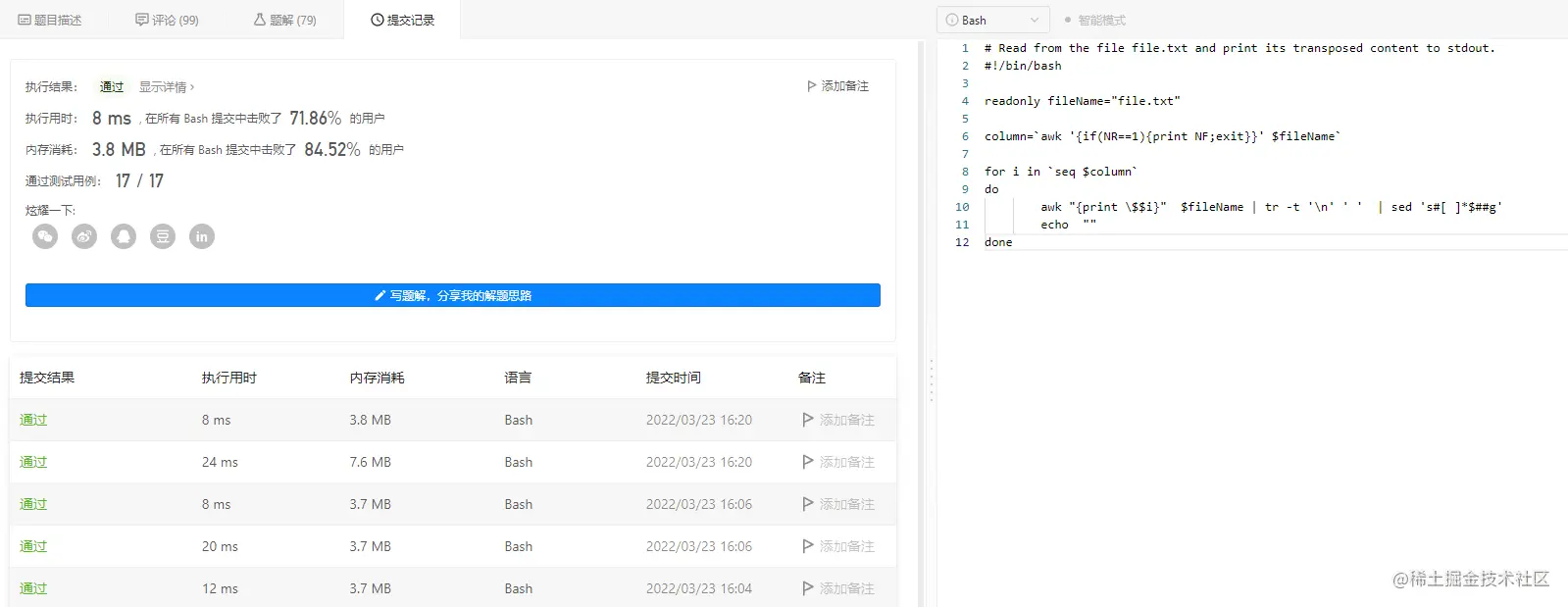Share result via LinkedIn icon

click(x=202, y=236)
